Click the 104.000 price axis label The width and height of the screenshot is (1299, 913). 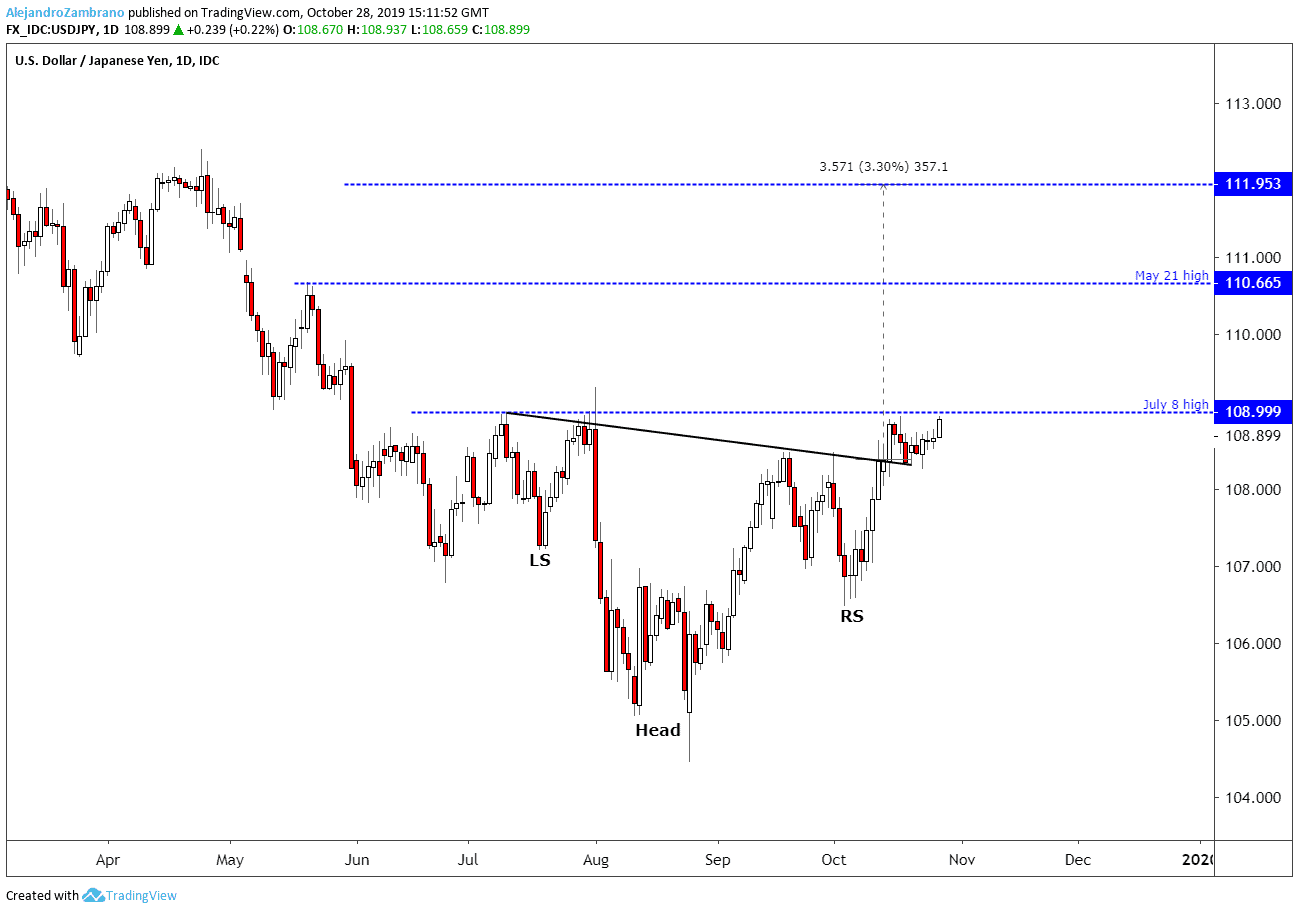[x=1252, y=797]
